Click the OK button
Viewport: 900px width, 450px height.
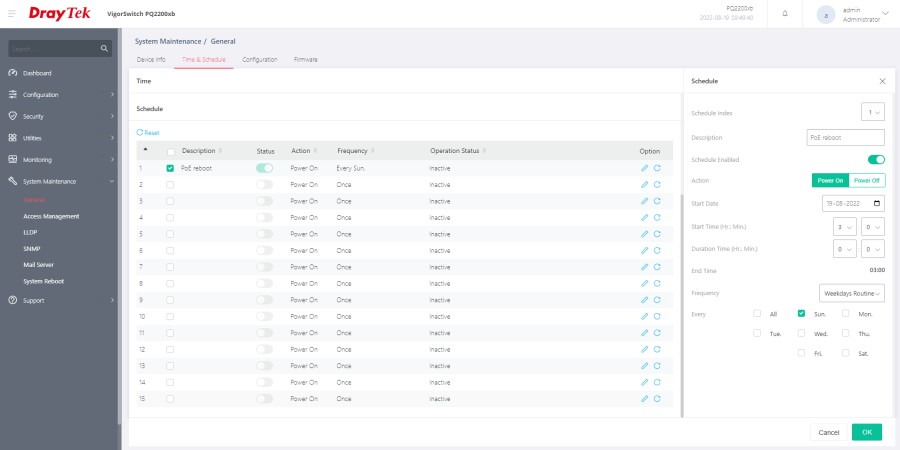click(867, 432)
